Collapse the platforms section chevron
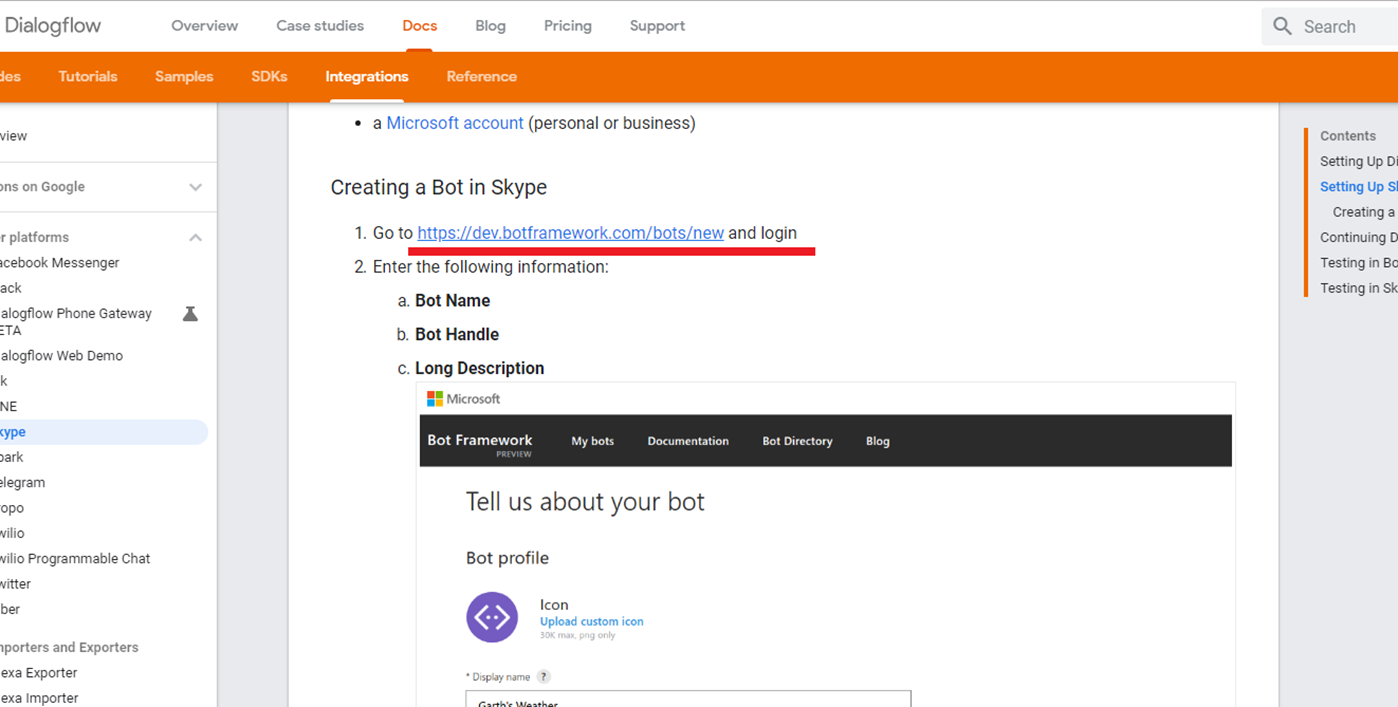This screenshot has width=1398, height=707. coord(195,238)
